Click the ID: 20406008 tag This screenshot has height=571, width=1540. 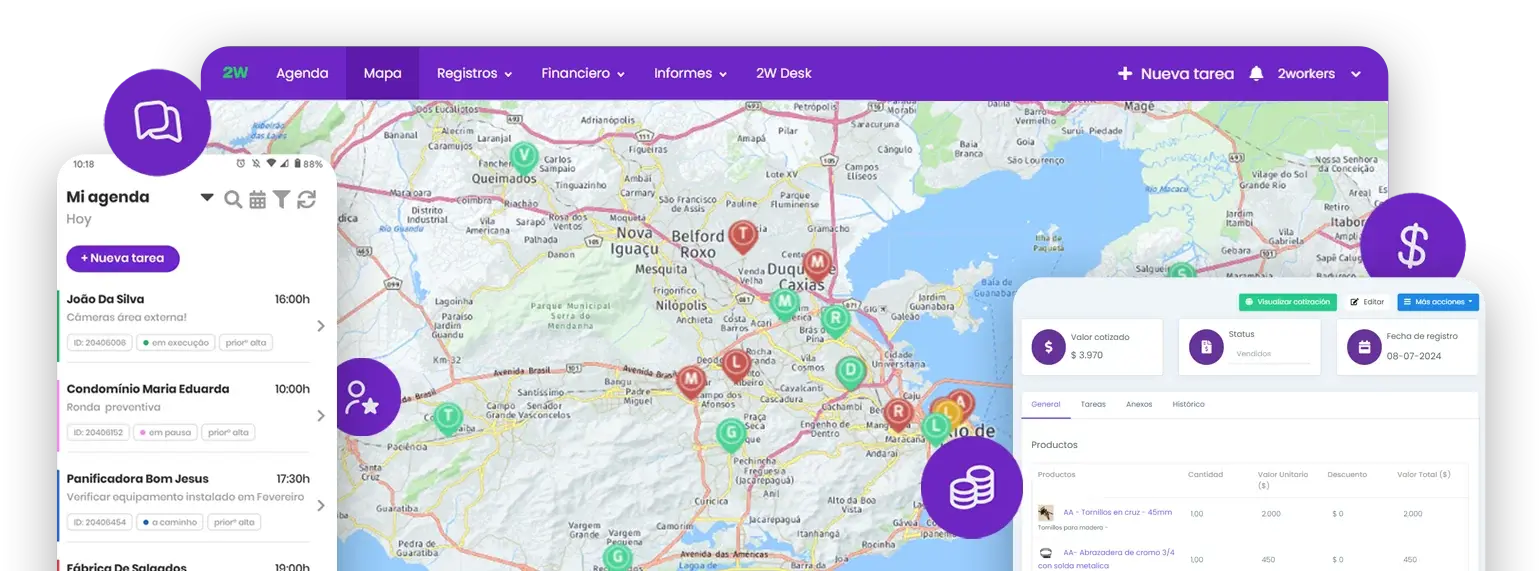tap(99, 342)
